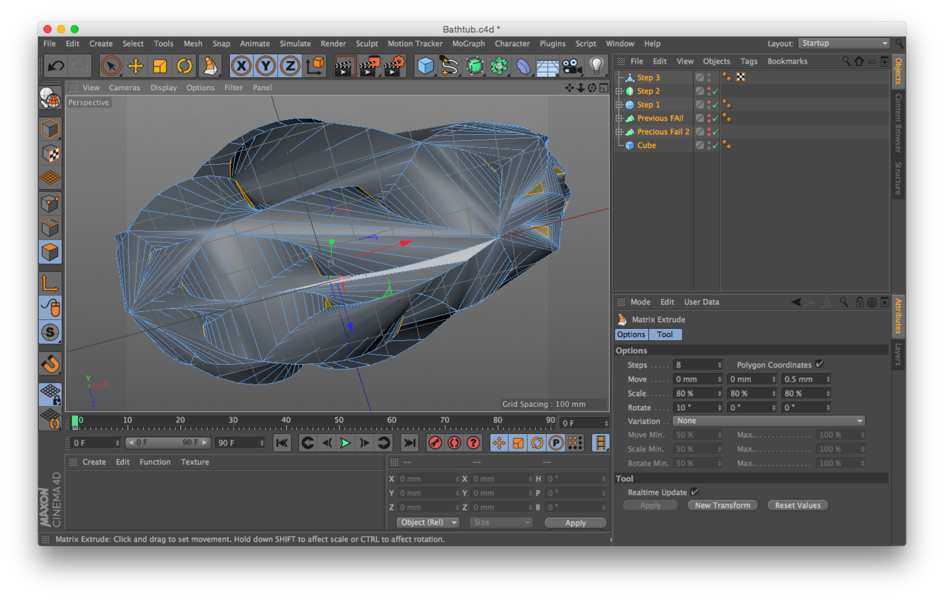
Task: Go to start of timeline
Action: pos(281,443)
